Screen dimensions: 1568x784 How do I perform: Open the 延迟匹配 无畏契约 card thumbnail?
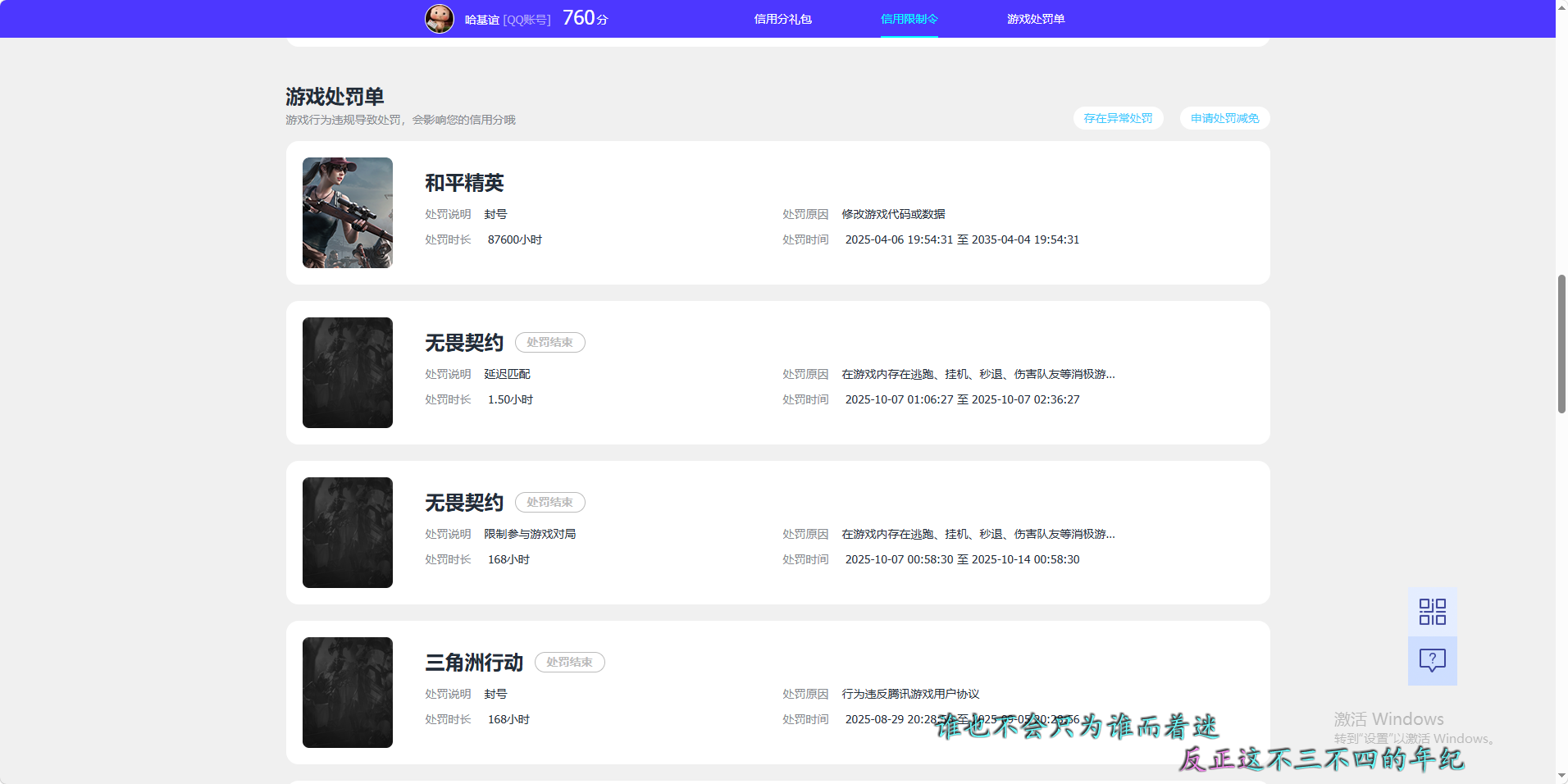(348, 372)
